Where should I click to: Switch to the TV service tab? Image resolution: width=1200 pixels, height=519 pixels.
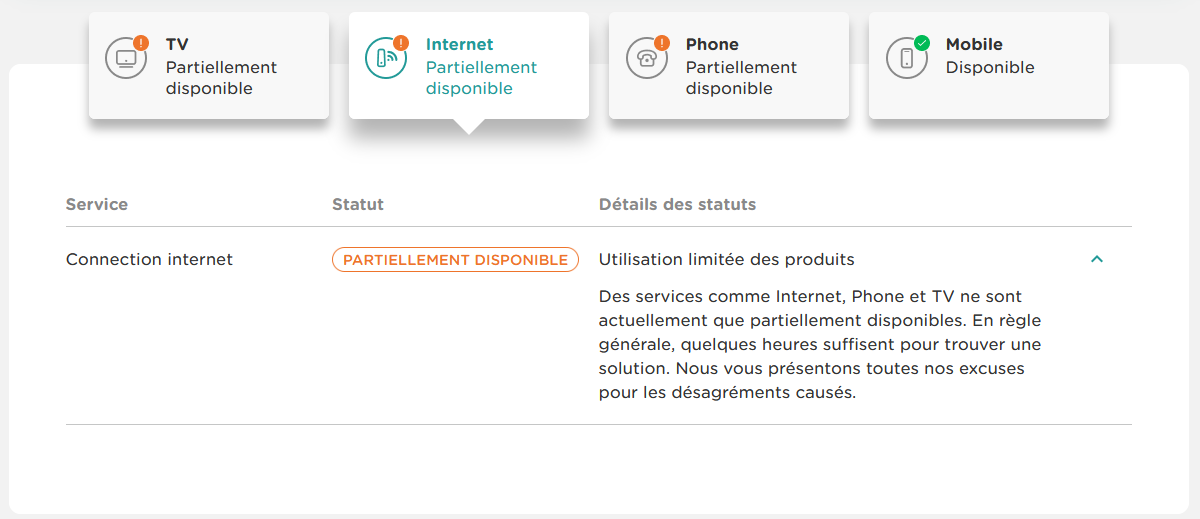click(208, 66)
